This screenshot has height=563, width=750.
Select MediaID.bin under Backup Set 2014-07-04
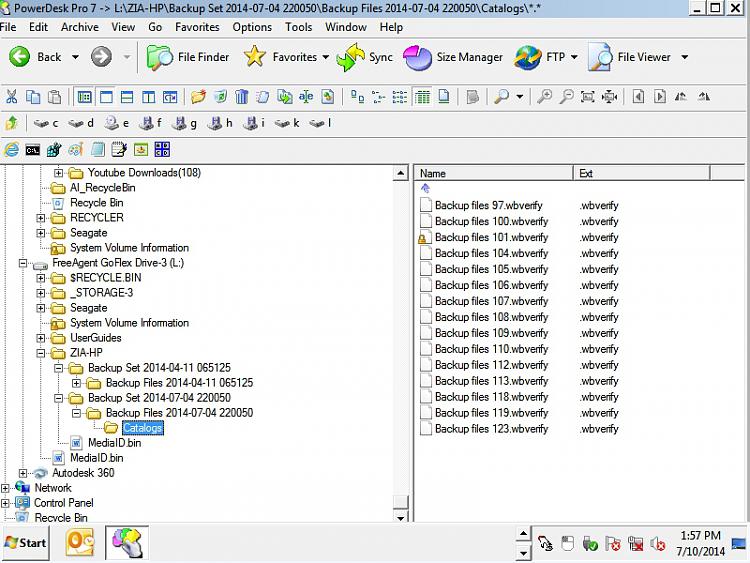tap(114, 443)
